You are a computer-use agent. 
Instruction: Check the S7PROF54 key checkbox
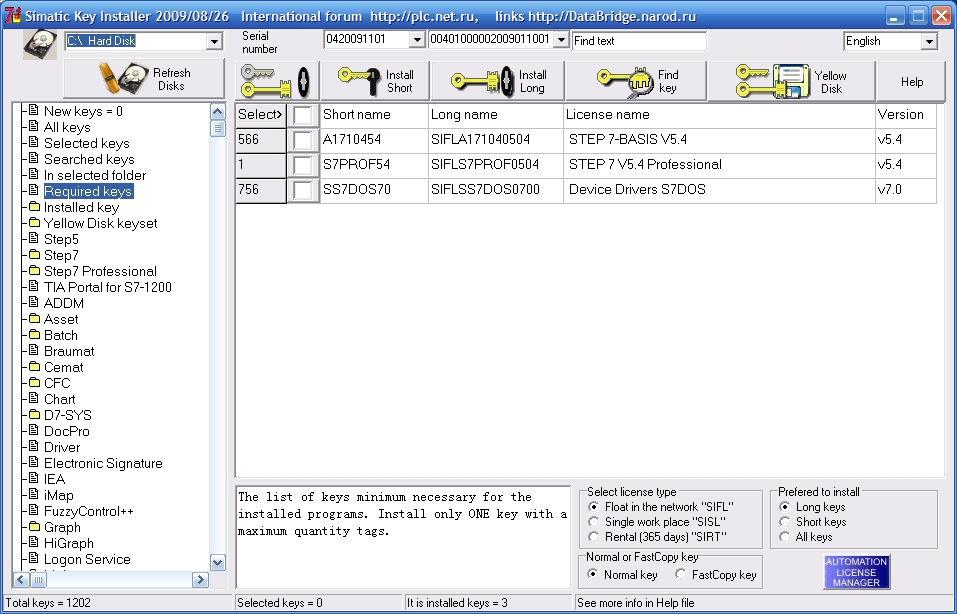[303, 165]
